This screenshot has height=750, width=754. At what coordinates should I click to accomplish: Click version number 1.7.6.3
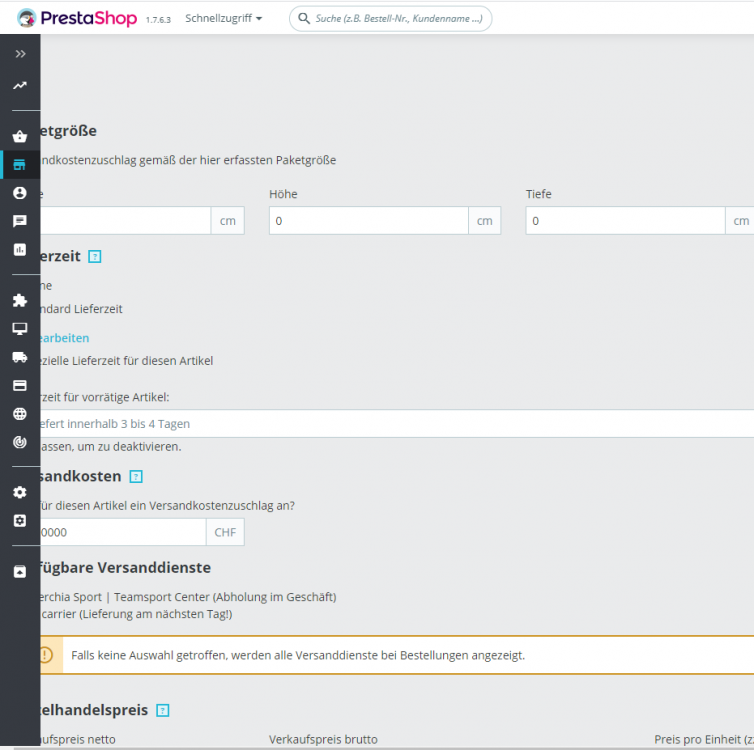pos(158,20)
